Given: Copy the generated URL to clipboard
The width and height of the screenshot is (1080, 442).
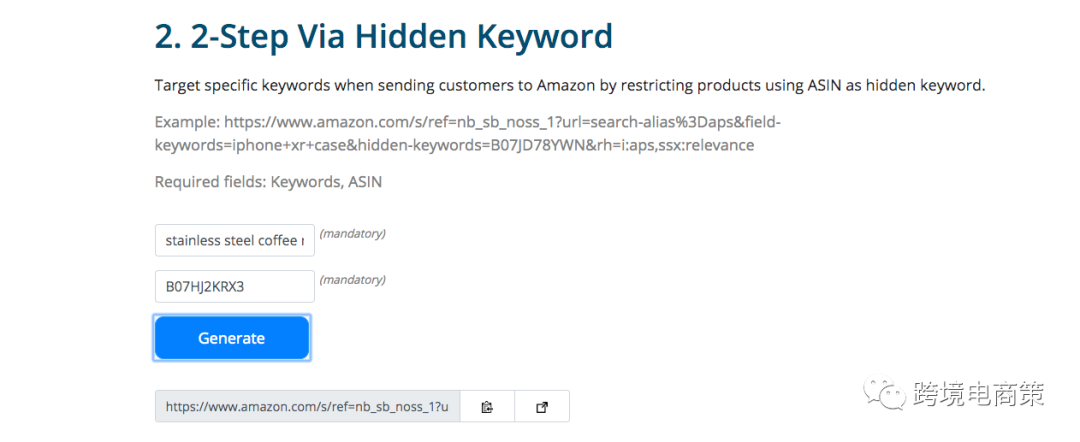Looking at the screenshot, I should pos(487,407).
